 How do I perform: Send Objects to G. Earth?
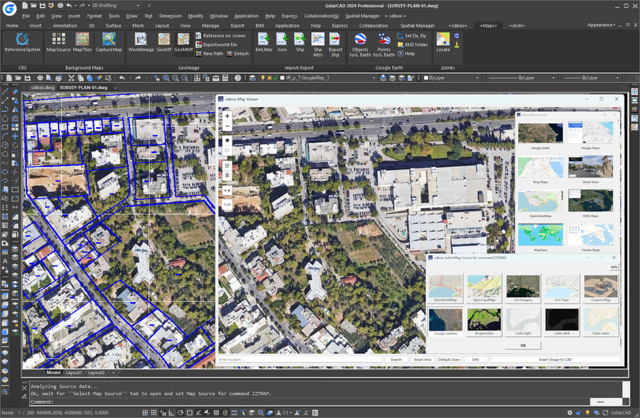click(360, 45)
